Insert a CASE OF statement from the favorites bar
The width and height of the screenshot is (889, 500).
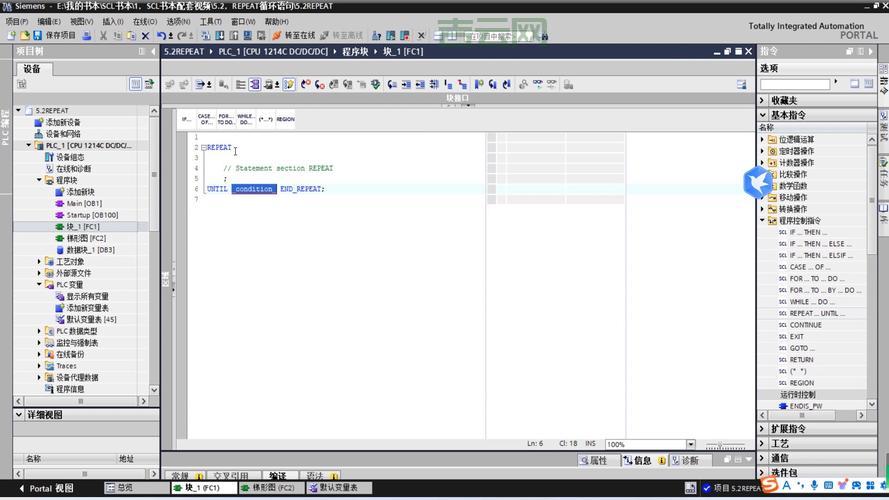206,119
